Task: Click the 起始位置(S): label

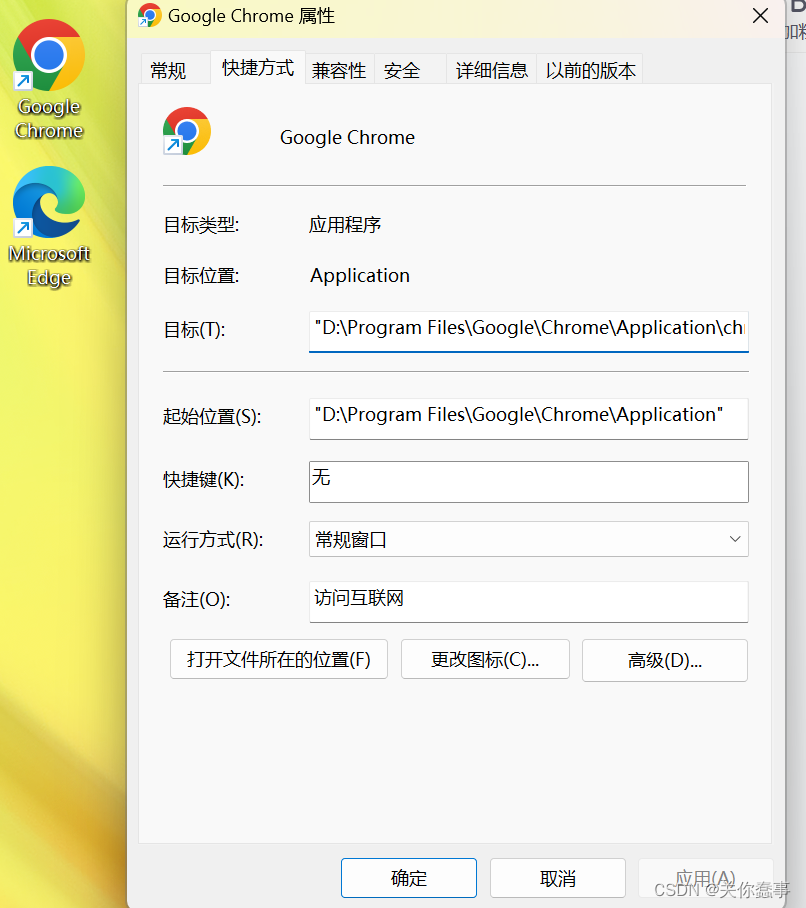Action: [x=212, y=416]
